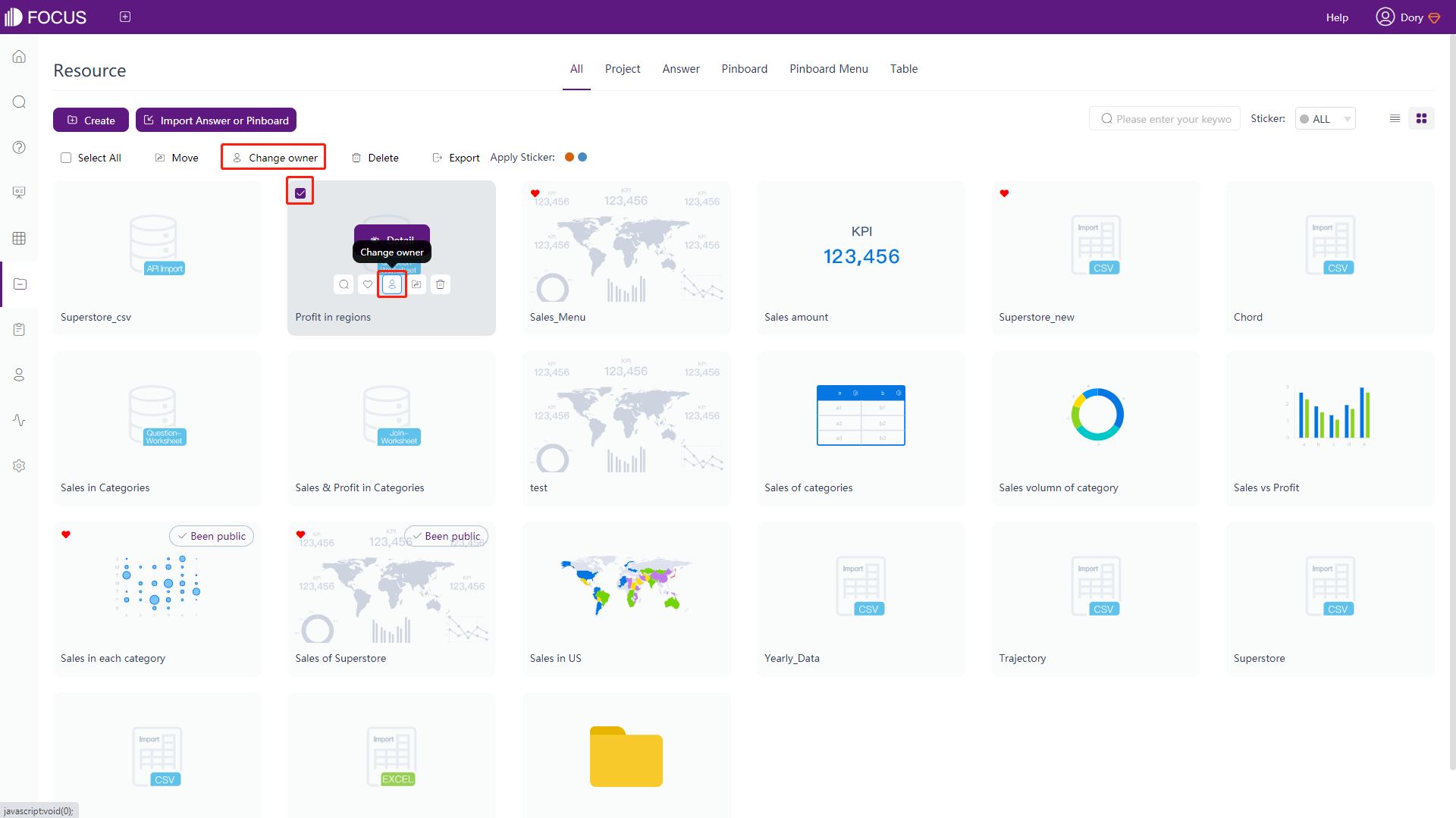The width and height of the screenshot is (1456, 818).
Task: Click the Been public tag on Sales in each category
Action: pyautogui.click(x=212, y=536)
